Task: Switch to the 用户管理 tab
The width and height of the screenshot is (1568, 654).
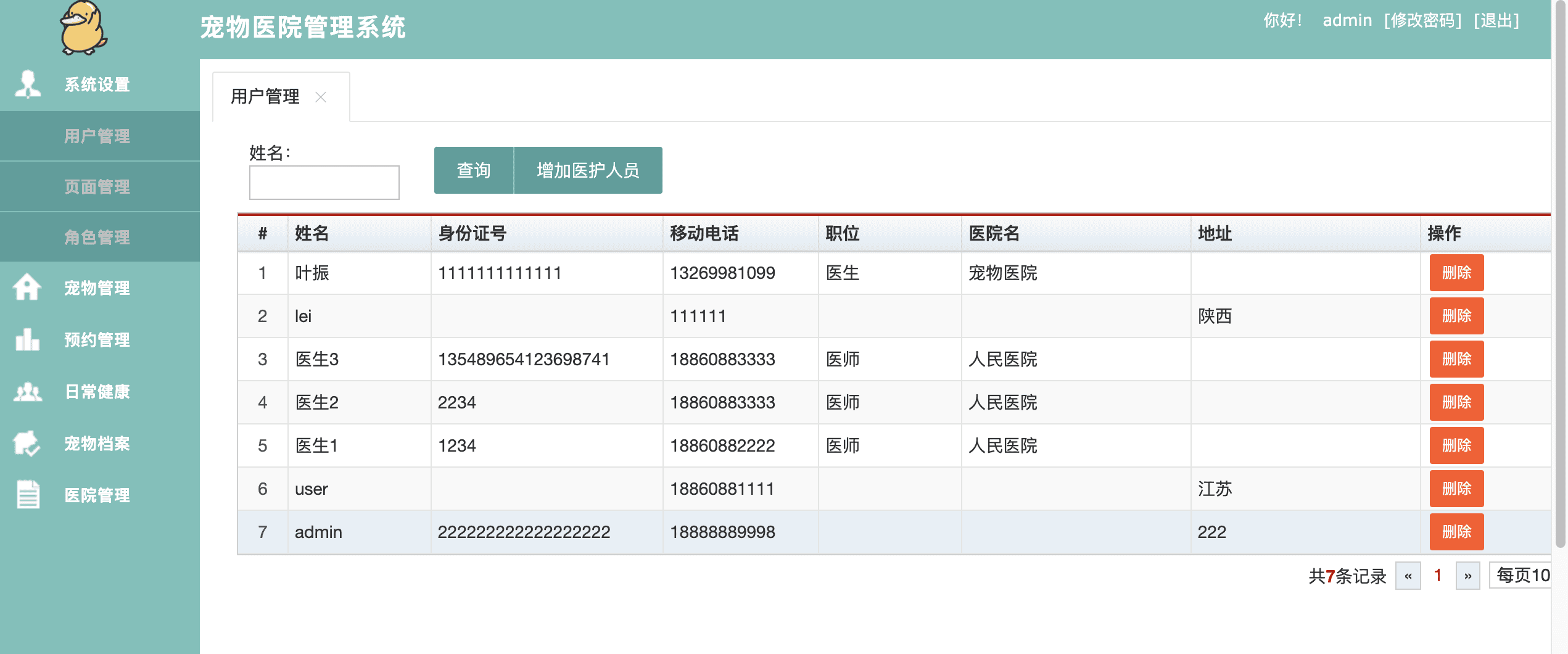Action: point(265,97)
